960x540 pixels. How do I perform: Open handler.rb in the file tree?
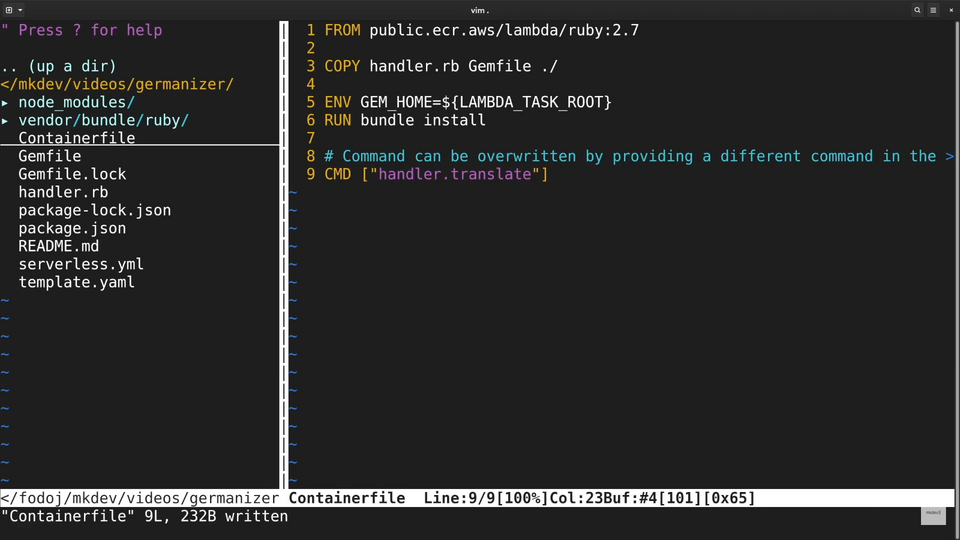[x=63, y=192]
